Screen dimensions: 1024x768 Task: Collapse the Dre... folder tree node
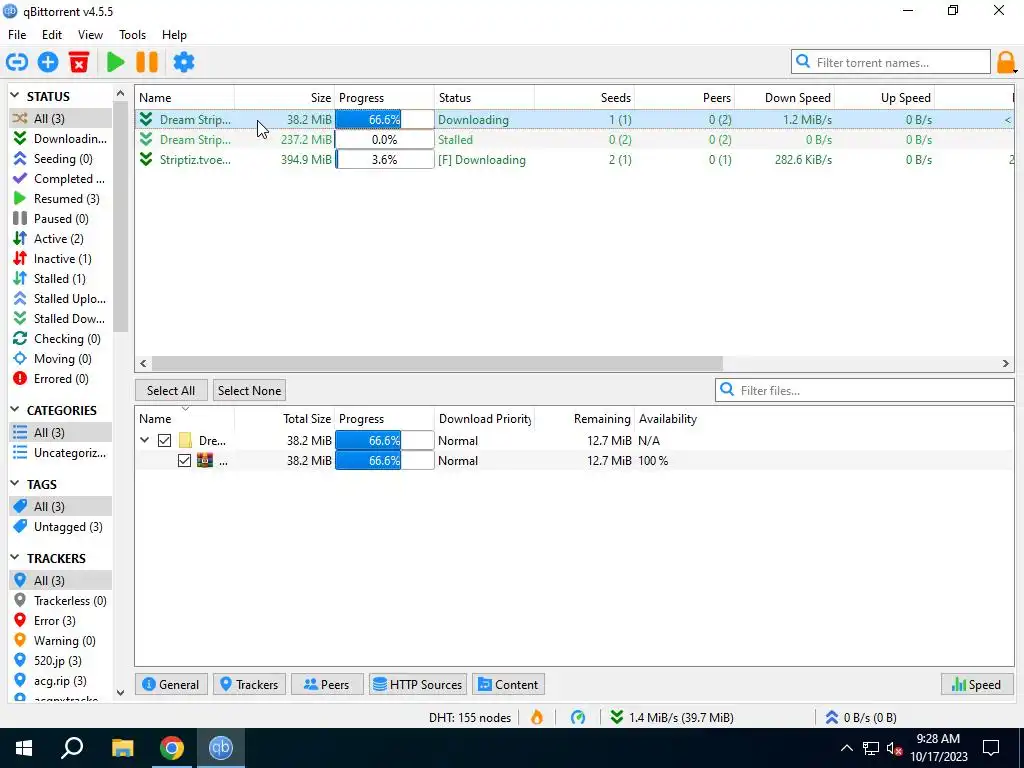tap(145, 441)
